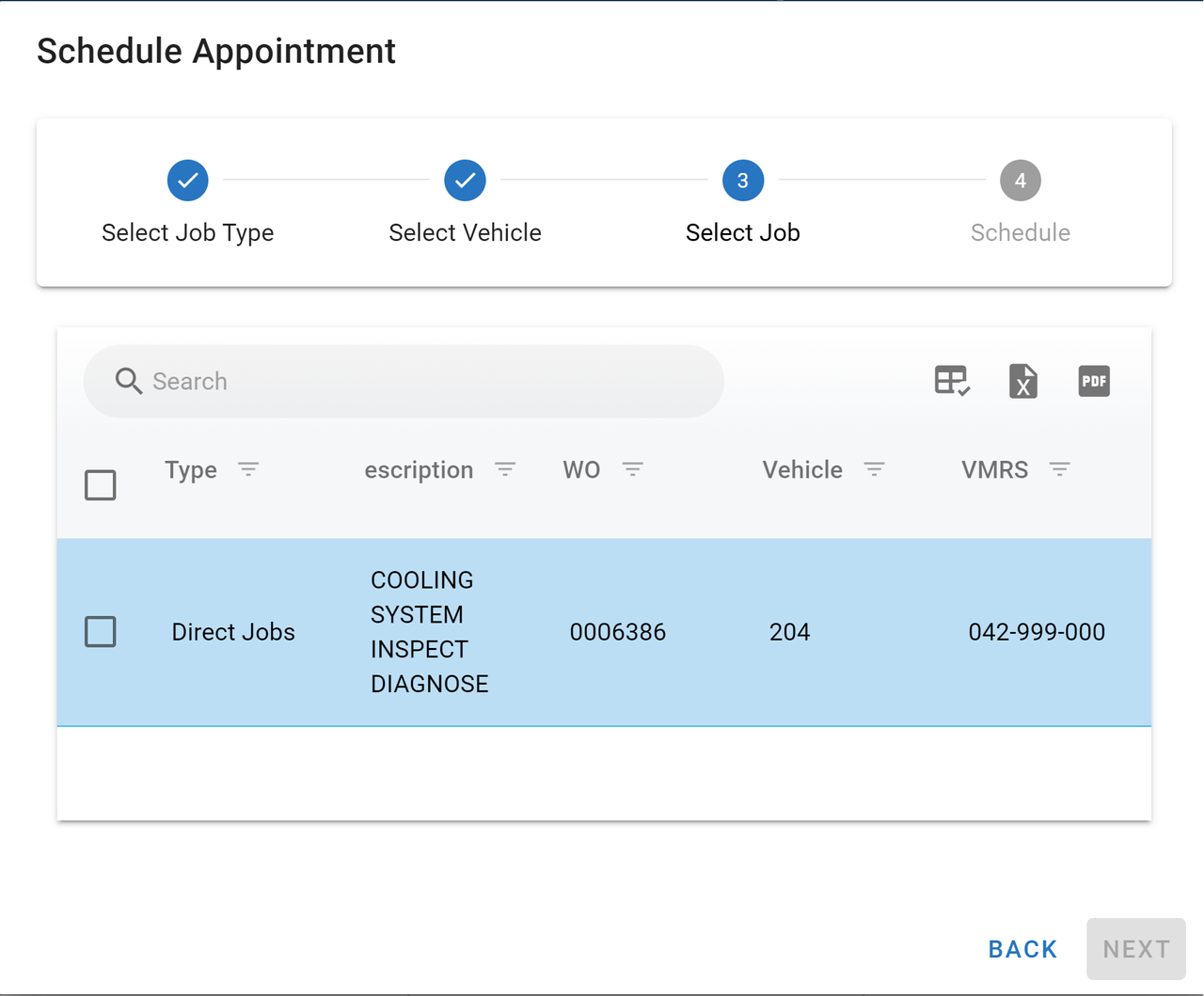Click step 4 circle Schedule
This screenshot has height=996, width=1204.
click(1021, 181)
